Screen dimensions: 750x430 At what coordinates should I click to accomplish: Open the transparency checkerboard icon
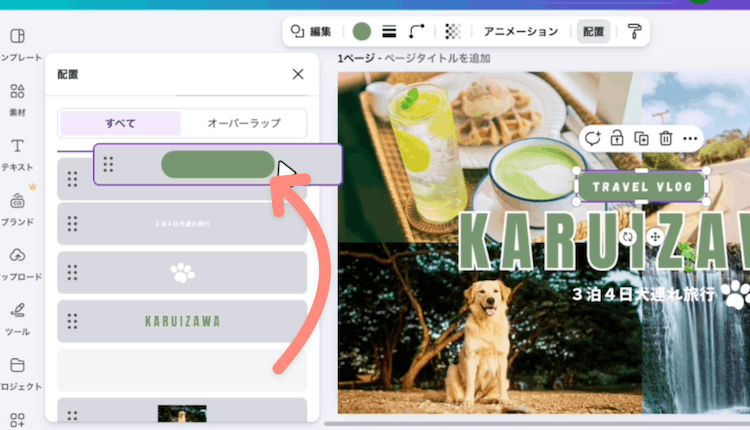point(452,32)
